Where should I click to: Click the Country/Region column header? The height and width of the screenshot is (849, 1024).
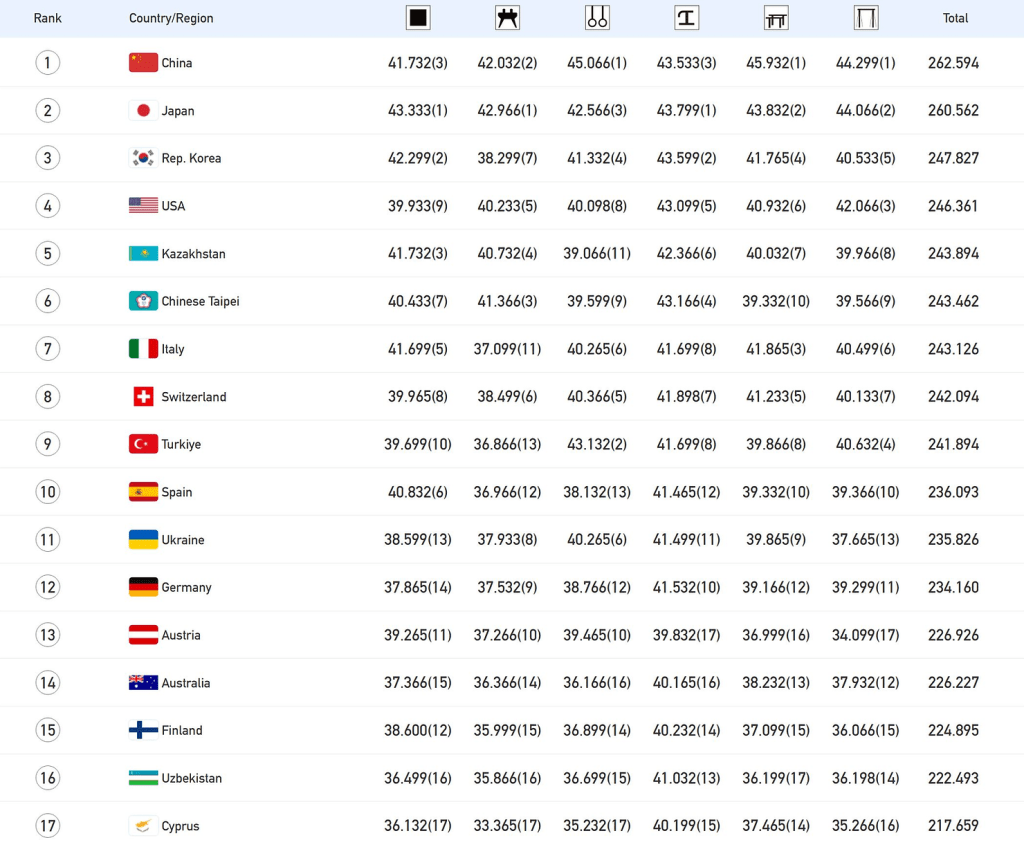click(171, 18)
